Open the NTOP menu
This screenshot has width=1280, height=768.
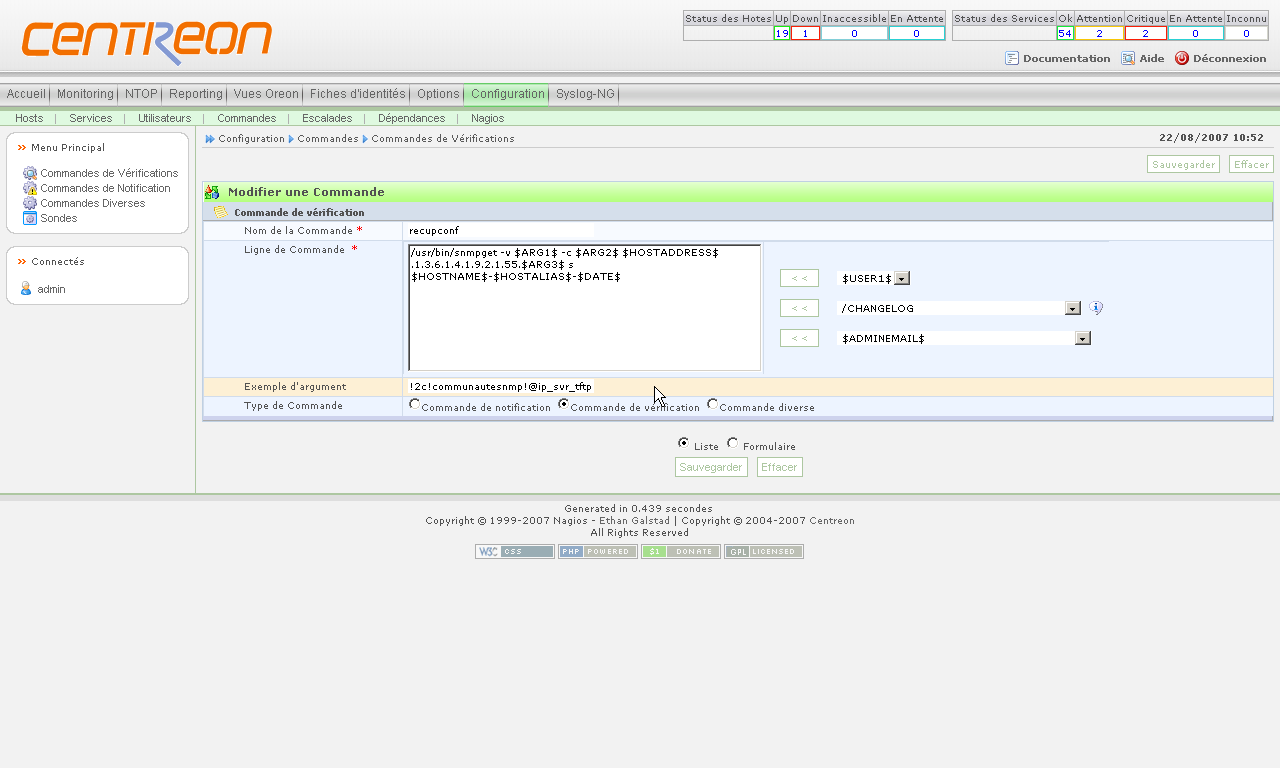pyautogui.click(x=141, y=94)
